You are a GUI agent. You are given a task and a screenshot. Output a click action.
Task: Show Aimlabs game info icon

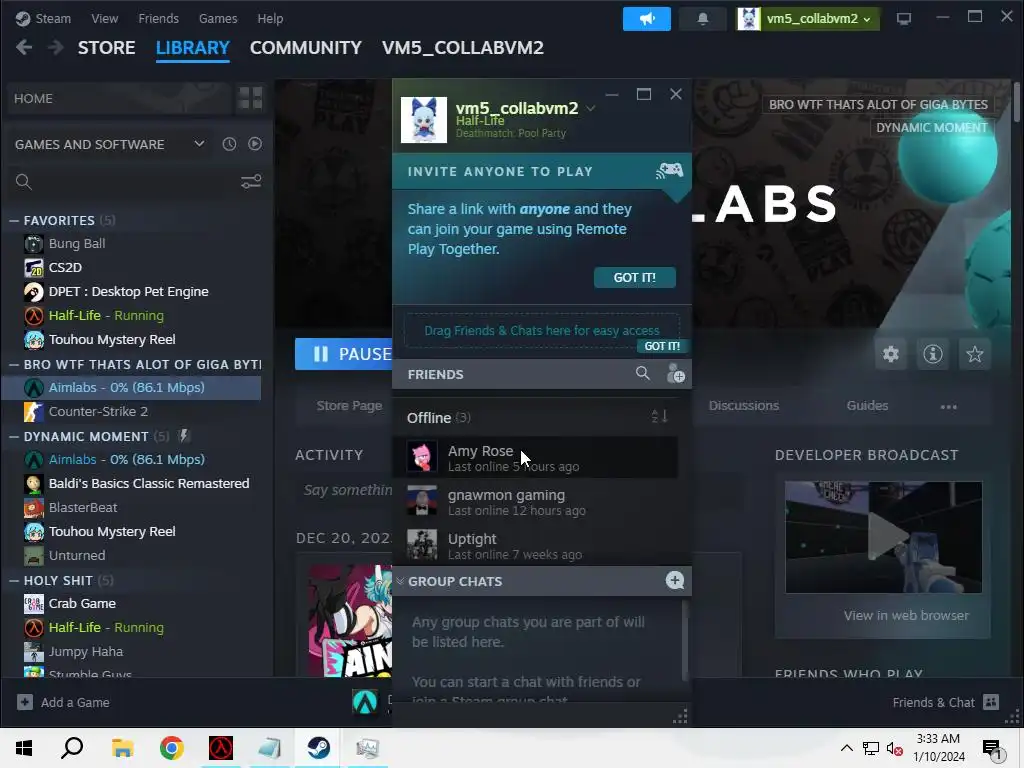pyautogui.click(x=933, y=354)
